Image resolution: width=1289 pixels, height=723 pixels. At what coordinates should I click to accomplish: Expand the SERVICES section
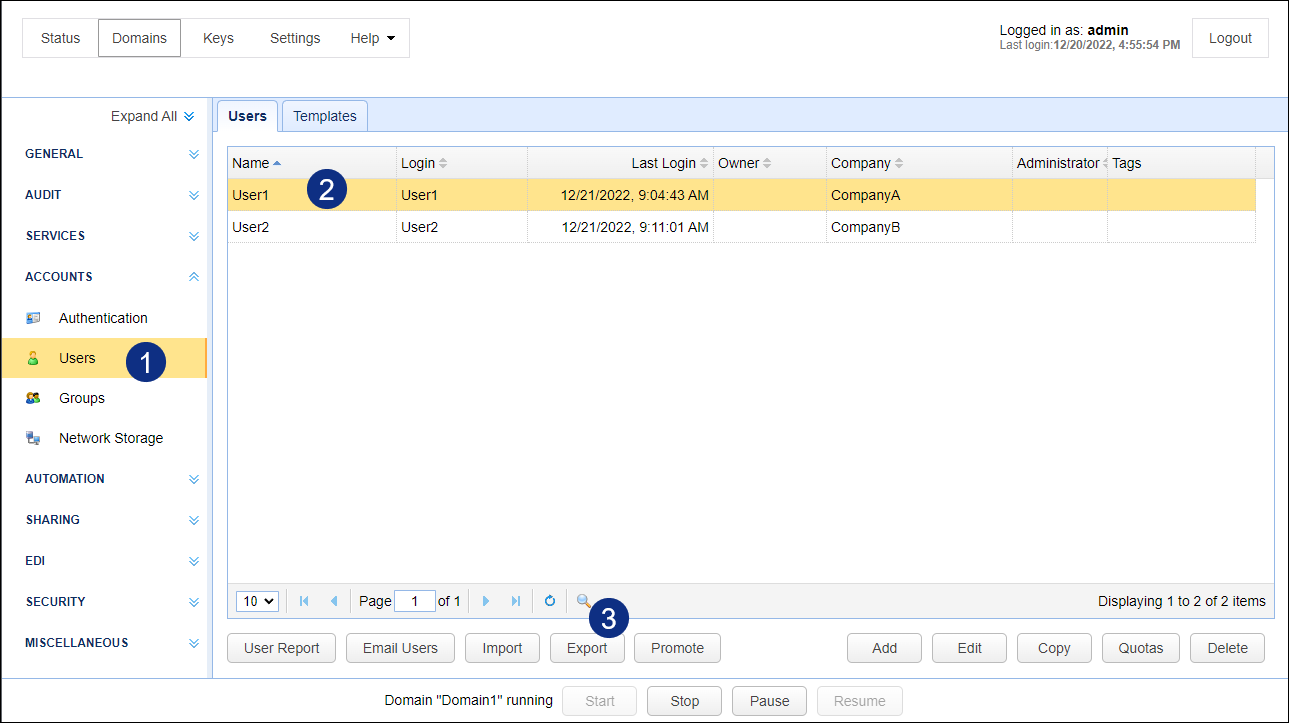194,236
